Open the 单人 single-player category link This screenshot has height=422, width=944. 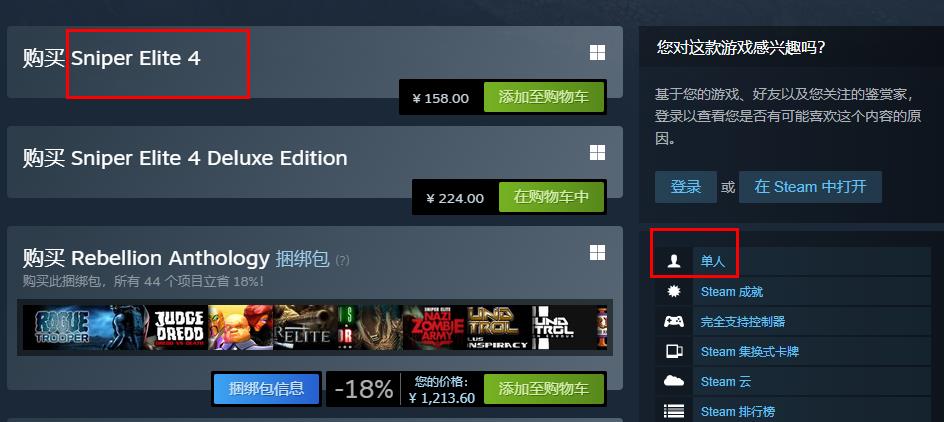pos(713,261)
